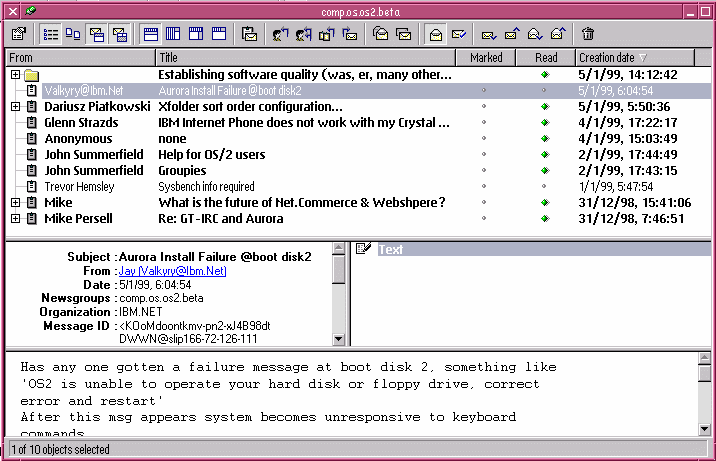Expand the Mike Net.Commerce thread
This screenshot has width=716, height=461.
(16, 202)
